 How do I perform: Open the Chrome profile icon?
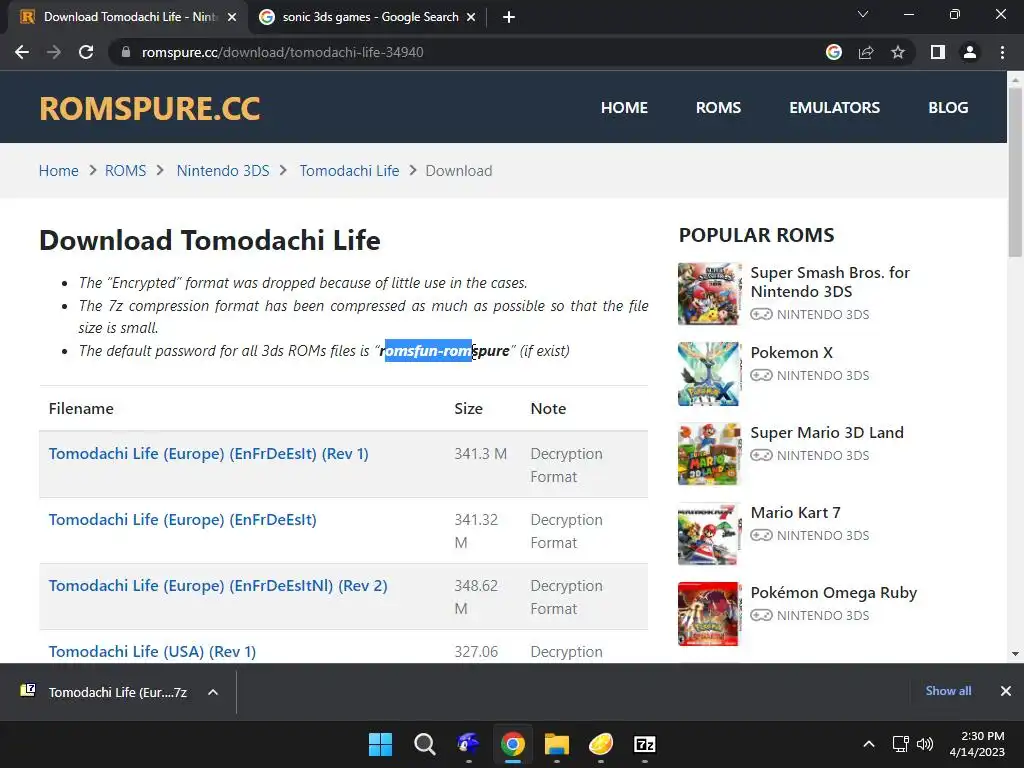970,52
